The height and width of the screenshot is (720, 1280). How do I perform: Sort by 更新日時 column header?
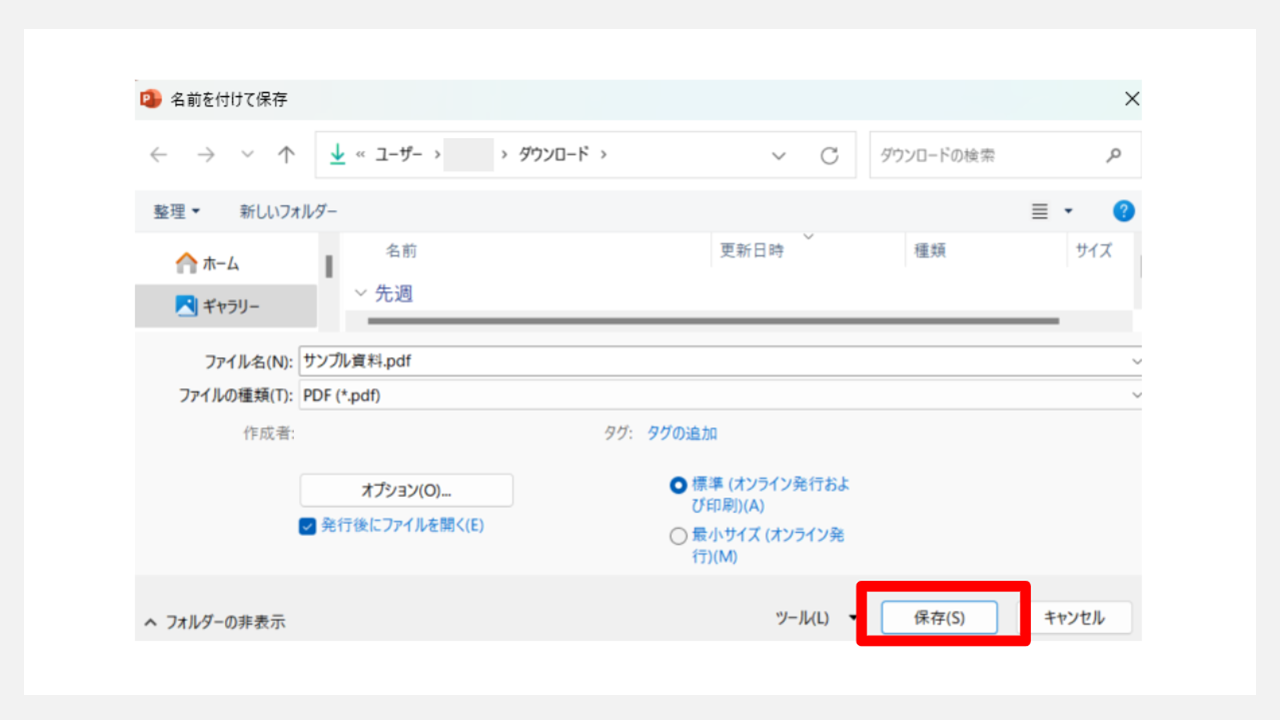[x=752, y=251]
